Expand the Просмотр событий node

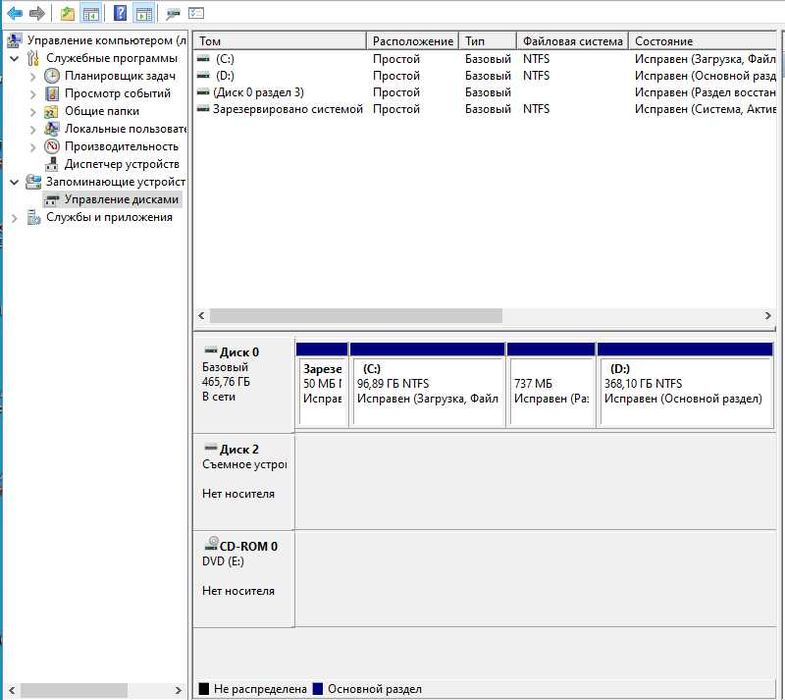tap(33, 94)
